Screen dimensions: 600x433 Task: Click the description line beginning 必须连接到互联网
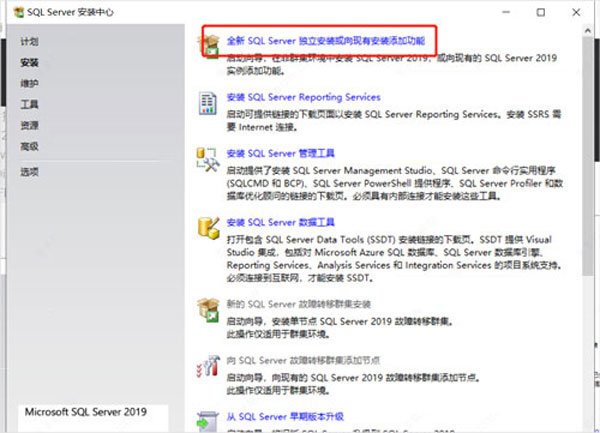tap(300, 278)
